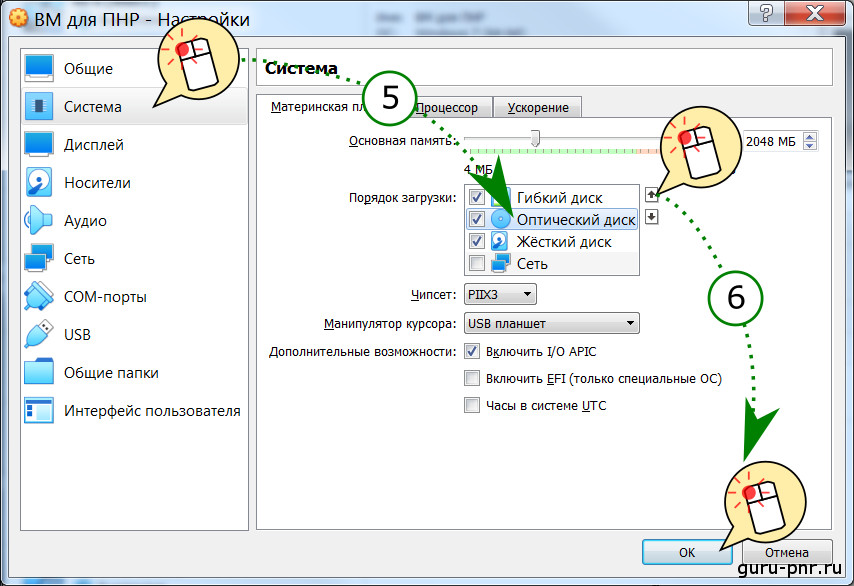
Task: Select the Общие папки folder icon
Action: tap(39, 372)
